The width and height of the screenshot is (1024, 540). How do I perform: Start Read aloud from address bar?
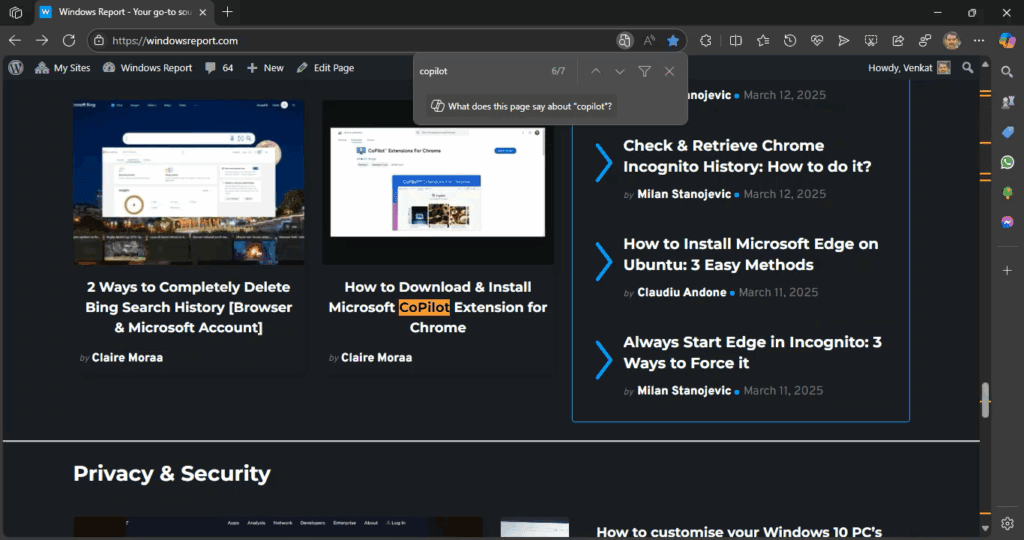pyautogui.click(x=649, y=40)
